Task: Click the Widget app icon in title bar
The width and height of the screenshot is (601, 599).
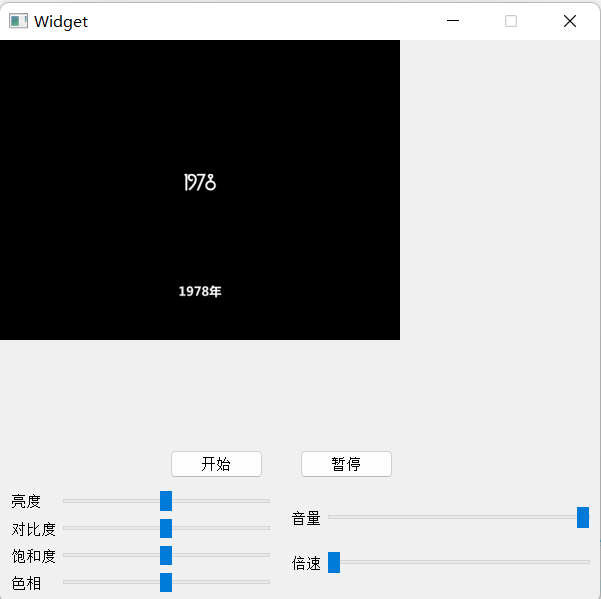Action: pyautogui.click(x=18, y=21)
